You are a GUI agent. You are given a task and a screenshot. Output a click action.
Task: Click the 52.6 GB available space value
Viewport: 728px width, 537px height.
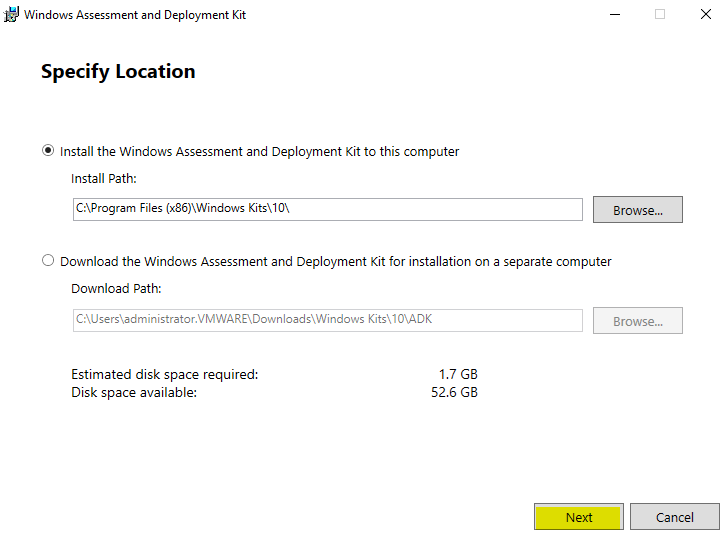[454, 392]
